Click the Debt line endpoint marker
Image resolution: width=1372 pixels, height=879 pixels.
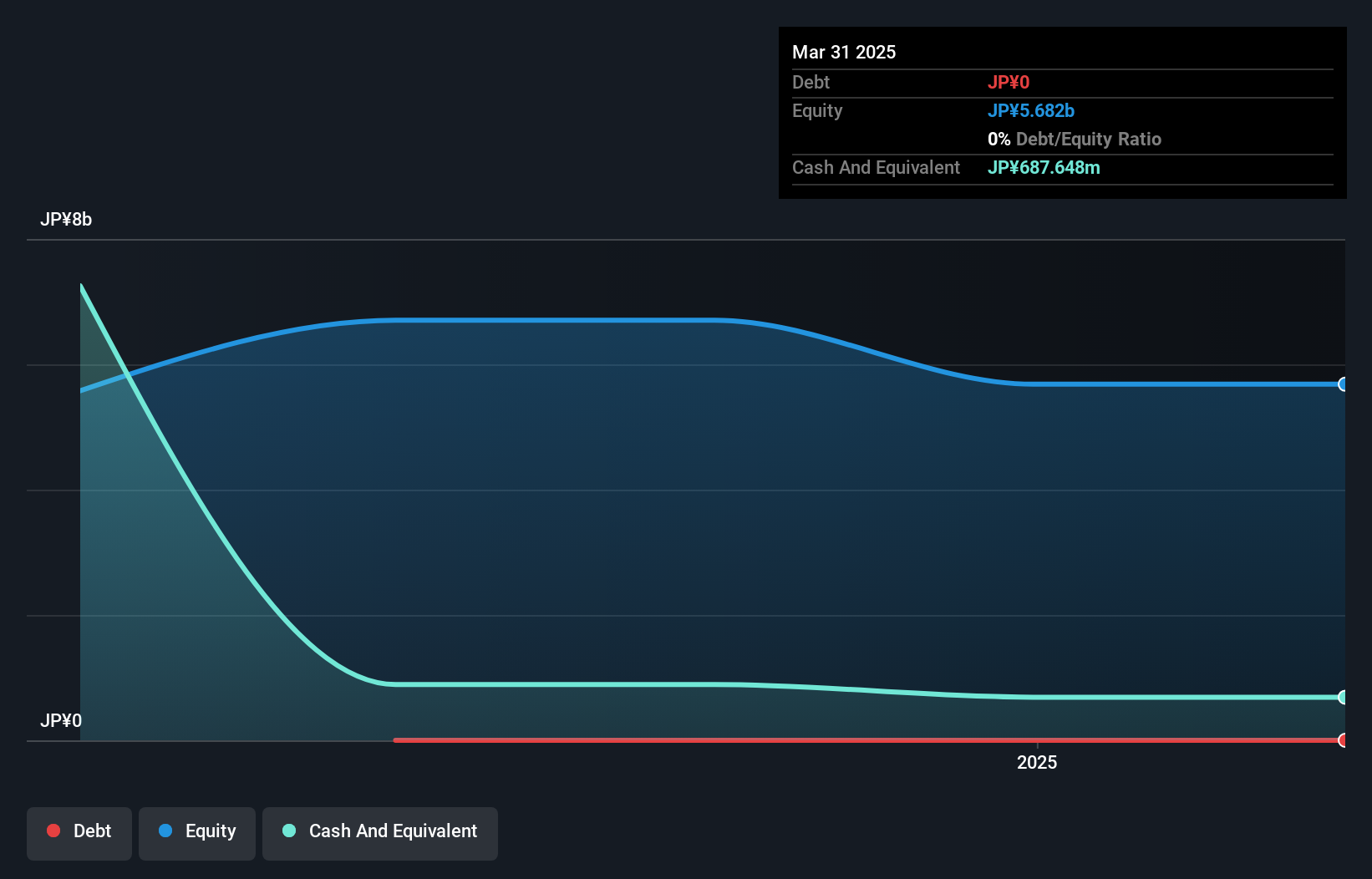1343,740
